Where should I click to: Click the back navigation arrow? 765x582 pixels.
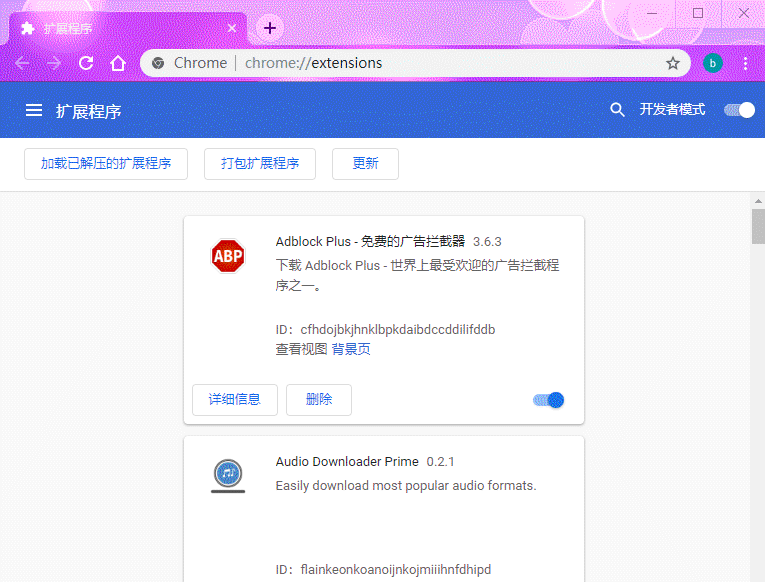22,63
